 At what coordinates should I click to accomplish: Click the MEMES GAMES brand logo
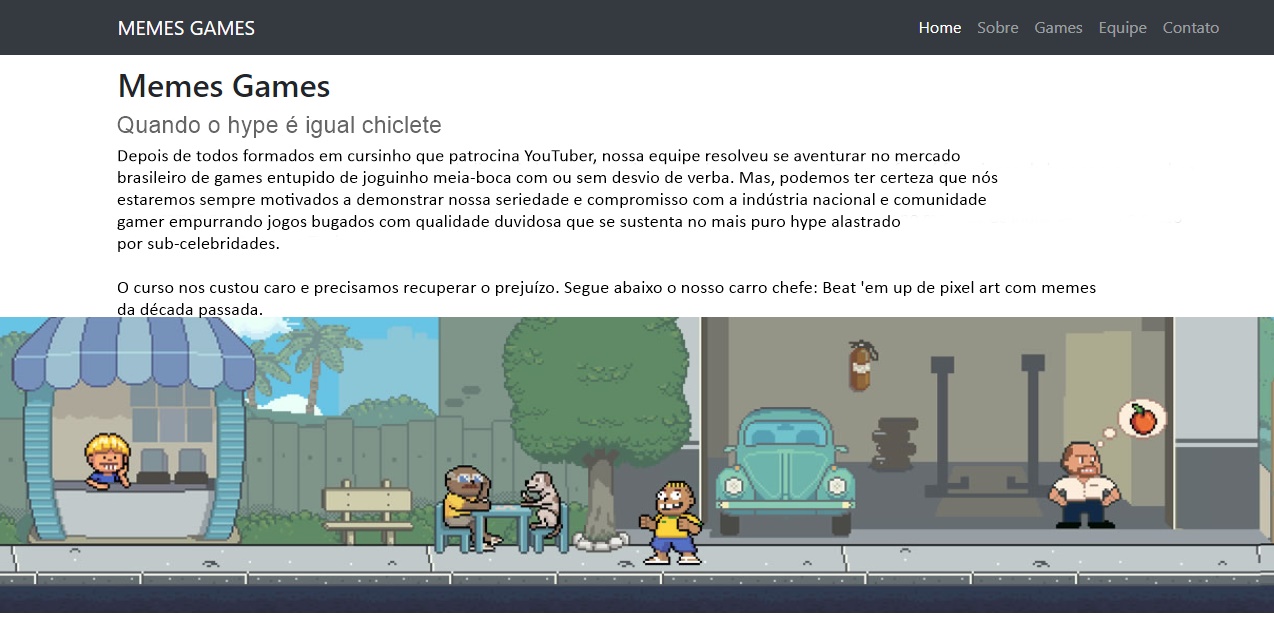click(x=186, y=28)
